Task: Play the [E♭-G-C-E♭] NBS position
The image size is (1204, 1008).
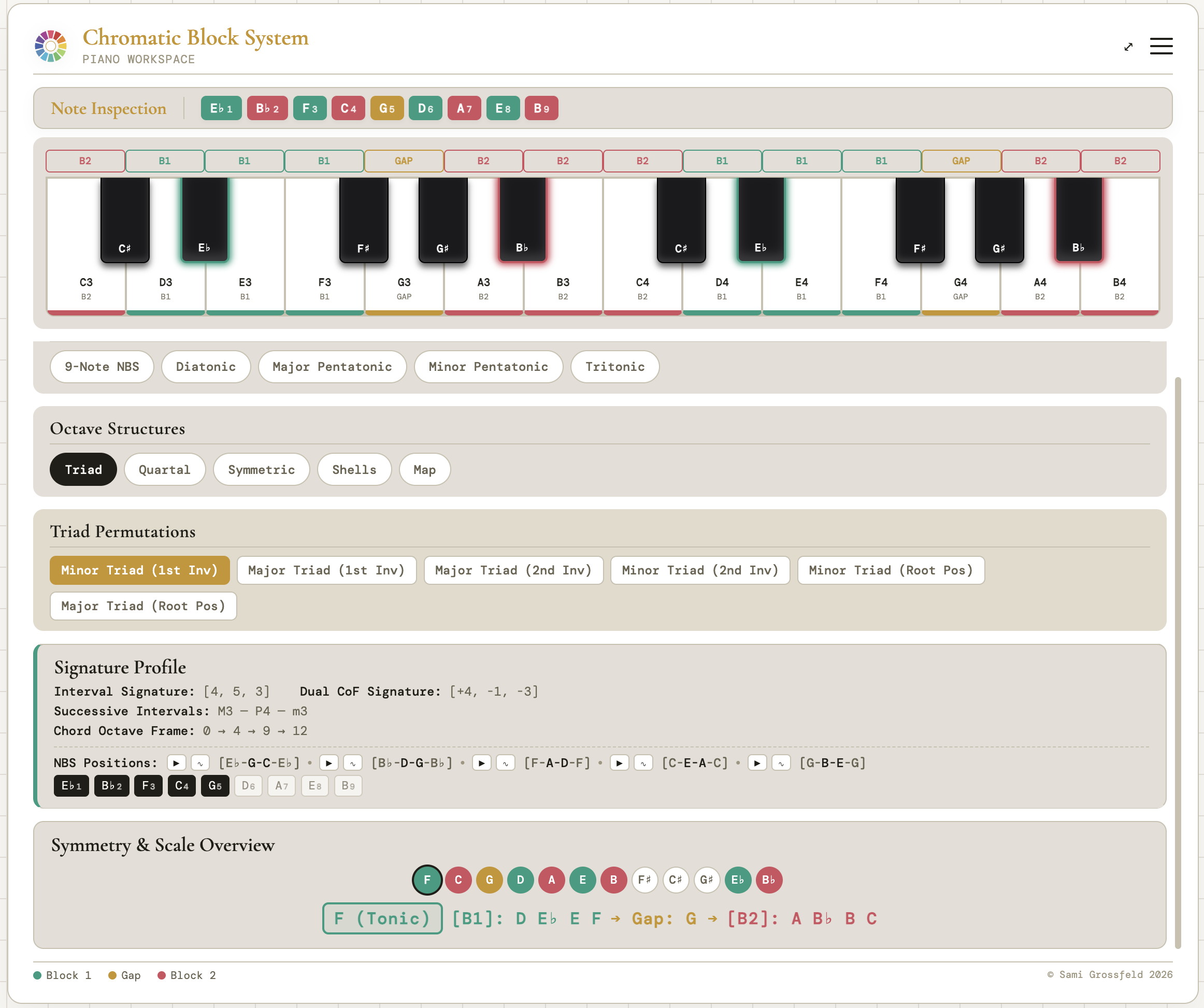Action: click(x=177, y=762)
